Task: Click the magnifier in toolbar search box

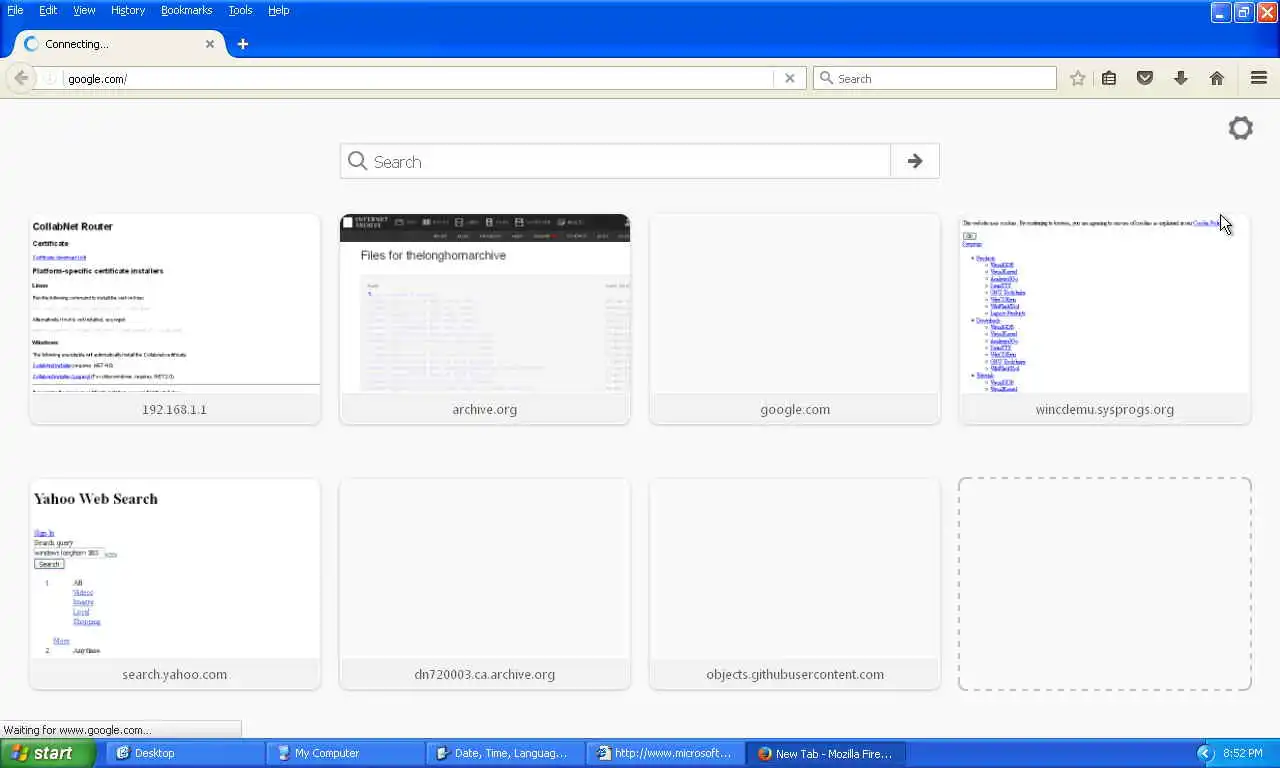Action: pyautogui.click(x=826, y=78)
